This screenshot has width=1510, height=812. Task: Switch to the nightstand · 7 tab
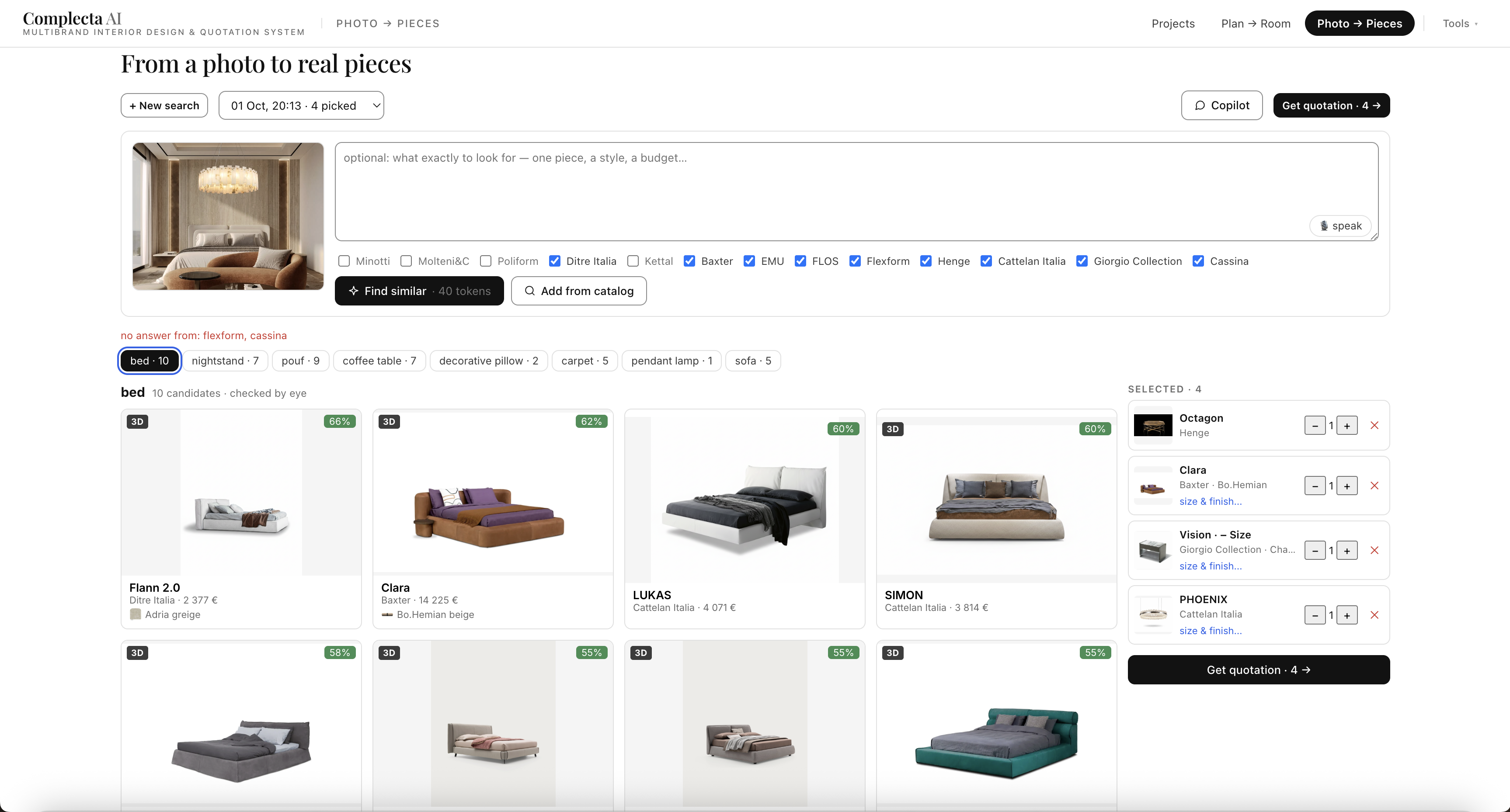click(225, 361)
